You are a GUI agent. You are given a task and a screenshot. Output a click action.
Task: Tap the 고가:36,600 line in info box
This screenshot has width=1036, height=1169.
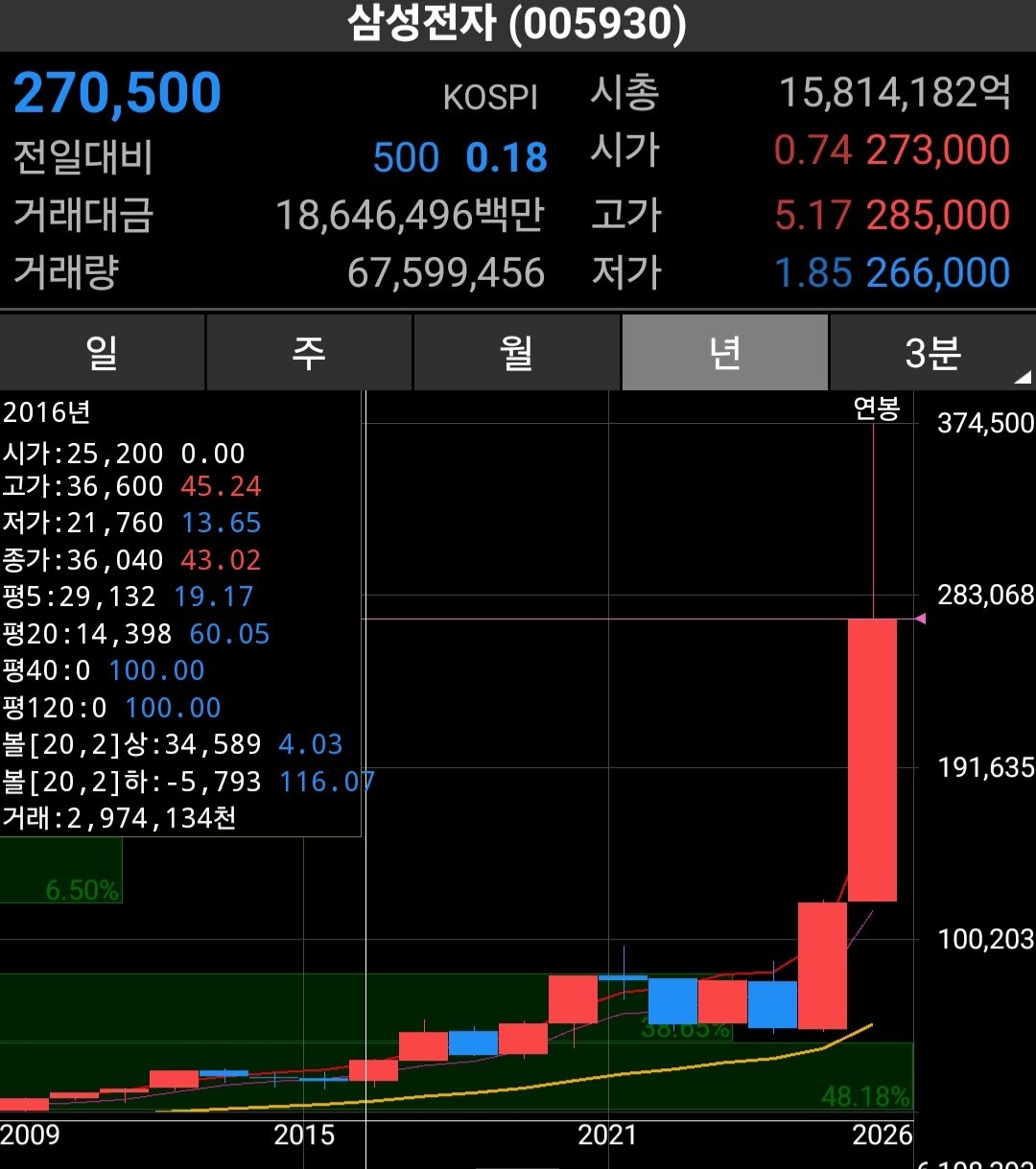coord(131,486)
